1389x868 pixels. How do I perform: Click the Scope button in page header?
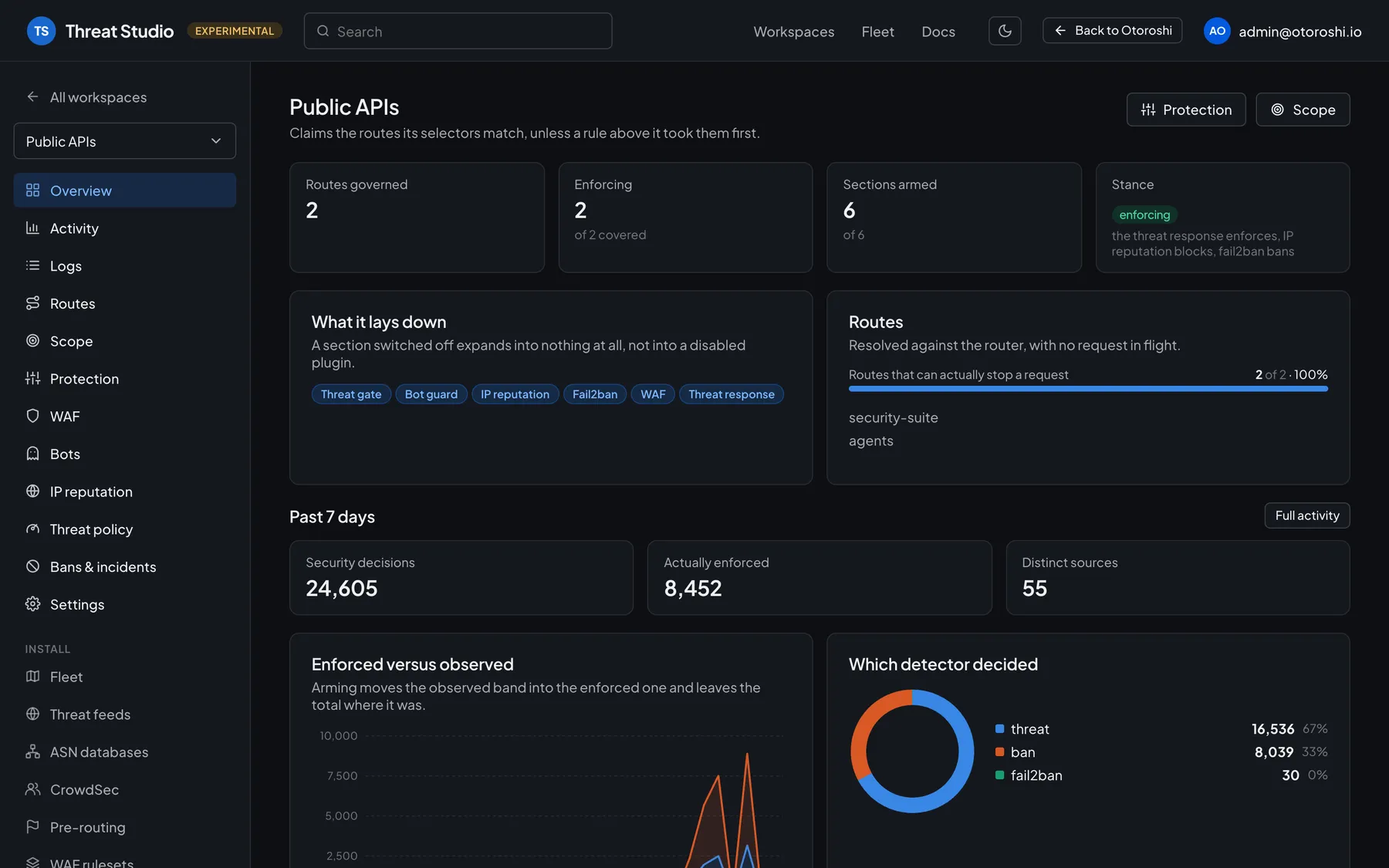pyautogui.click(x=1303, y=110)
